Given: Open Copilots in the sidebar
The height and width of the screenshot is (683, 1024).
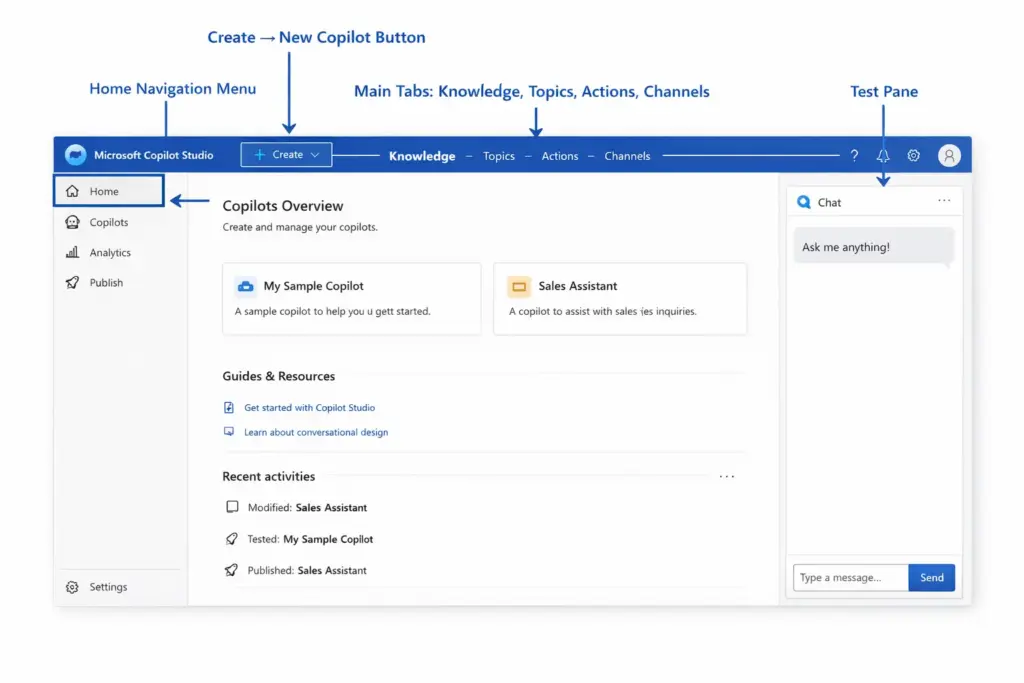Looking at the screenshot, I should pos(109,222).
